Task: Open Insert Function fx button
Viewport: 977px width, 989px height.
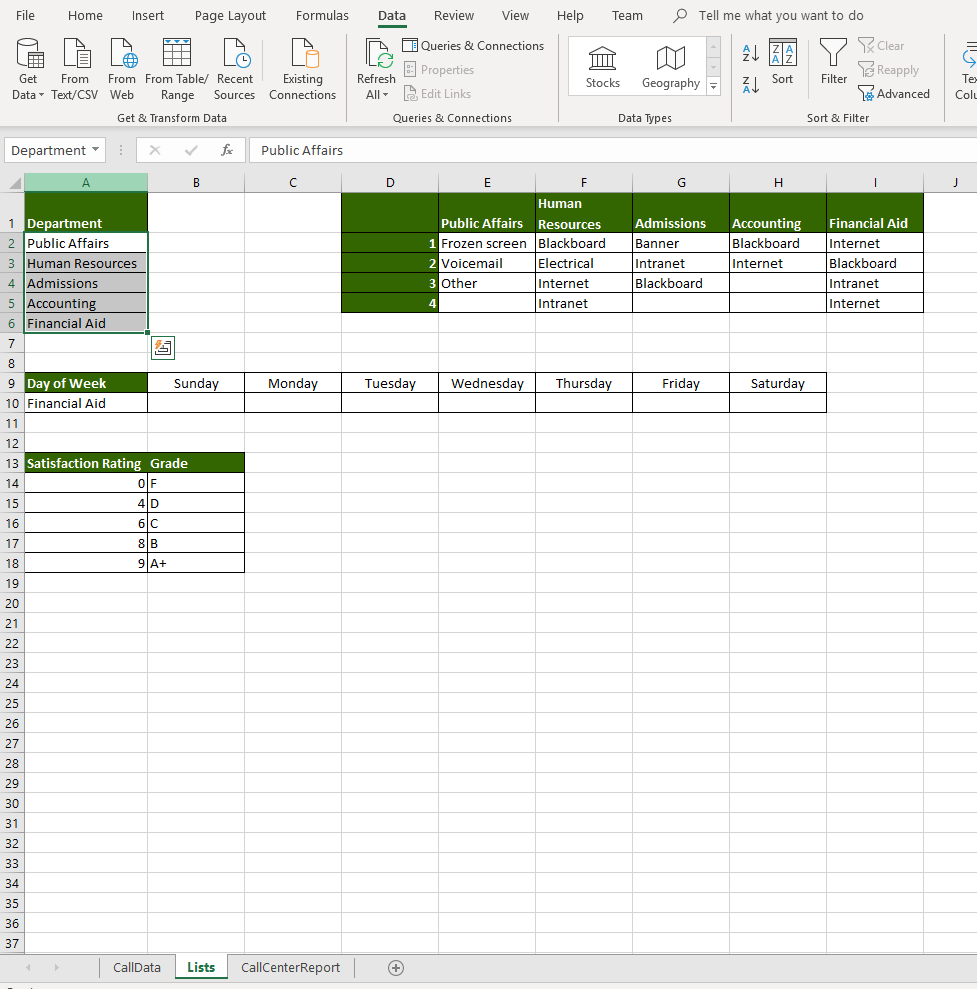Action: pos(227,150)
